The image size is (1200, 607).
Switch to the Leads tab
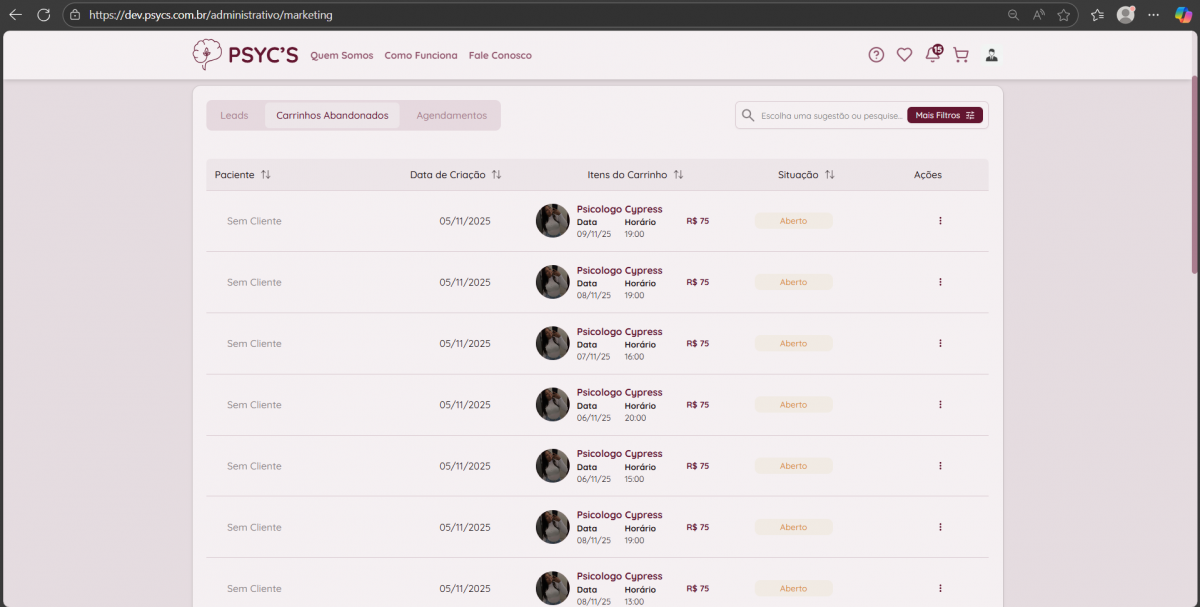click(234, 115)
